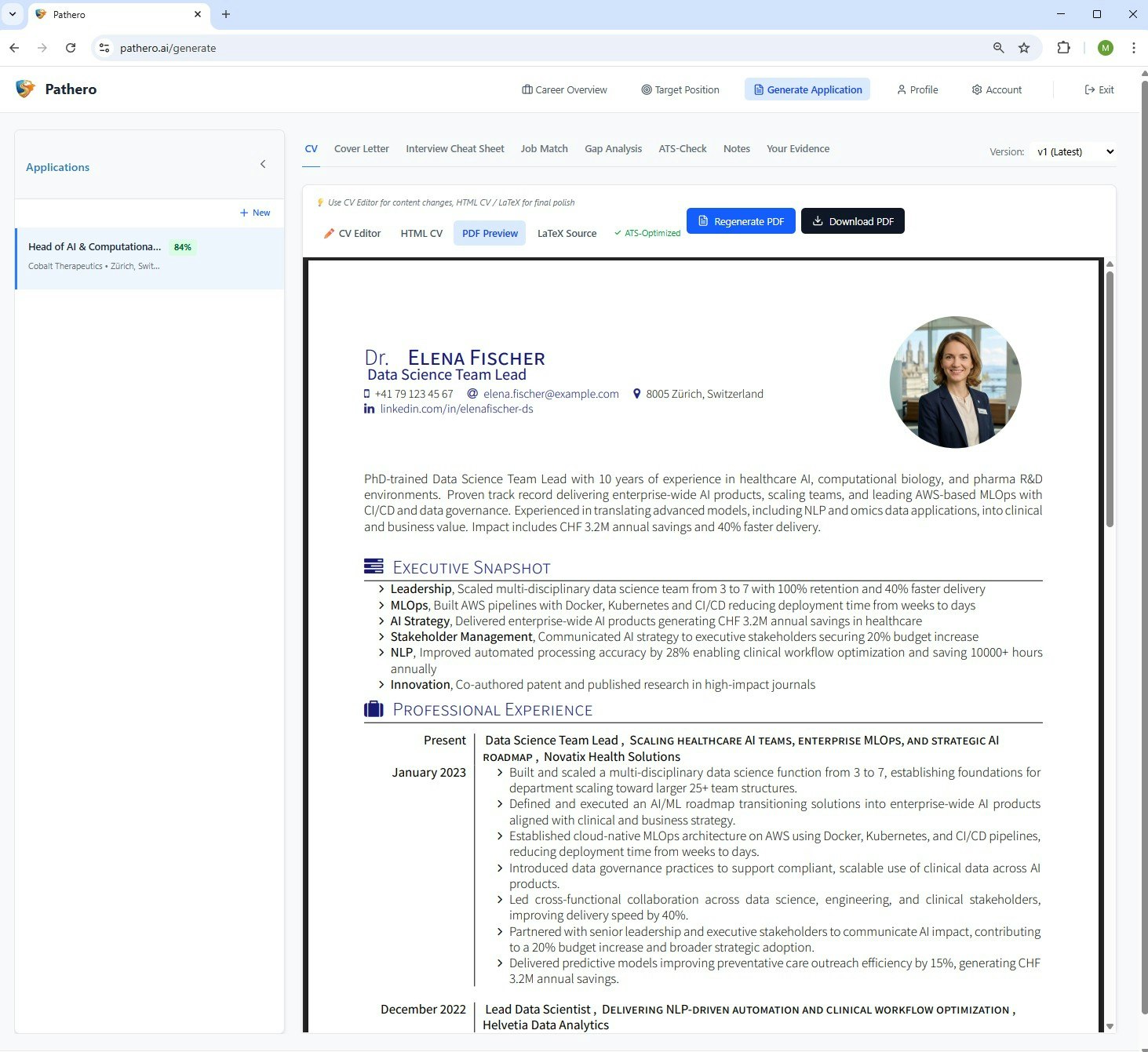Bookmark this page with star icon
The image size is (1148, 1052).
[x=1024, y=48]
